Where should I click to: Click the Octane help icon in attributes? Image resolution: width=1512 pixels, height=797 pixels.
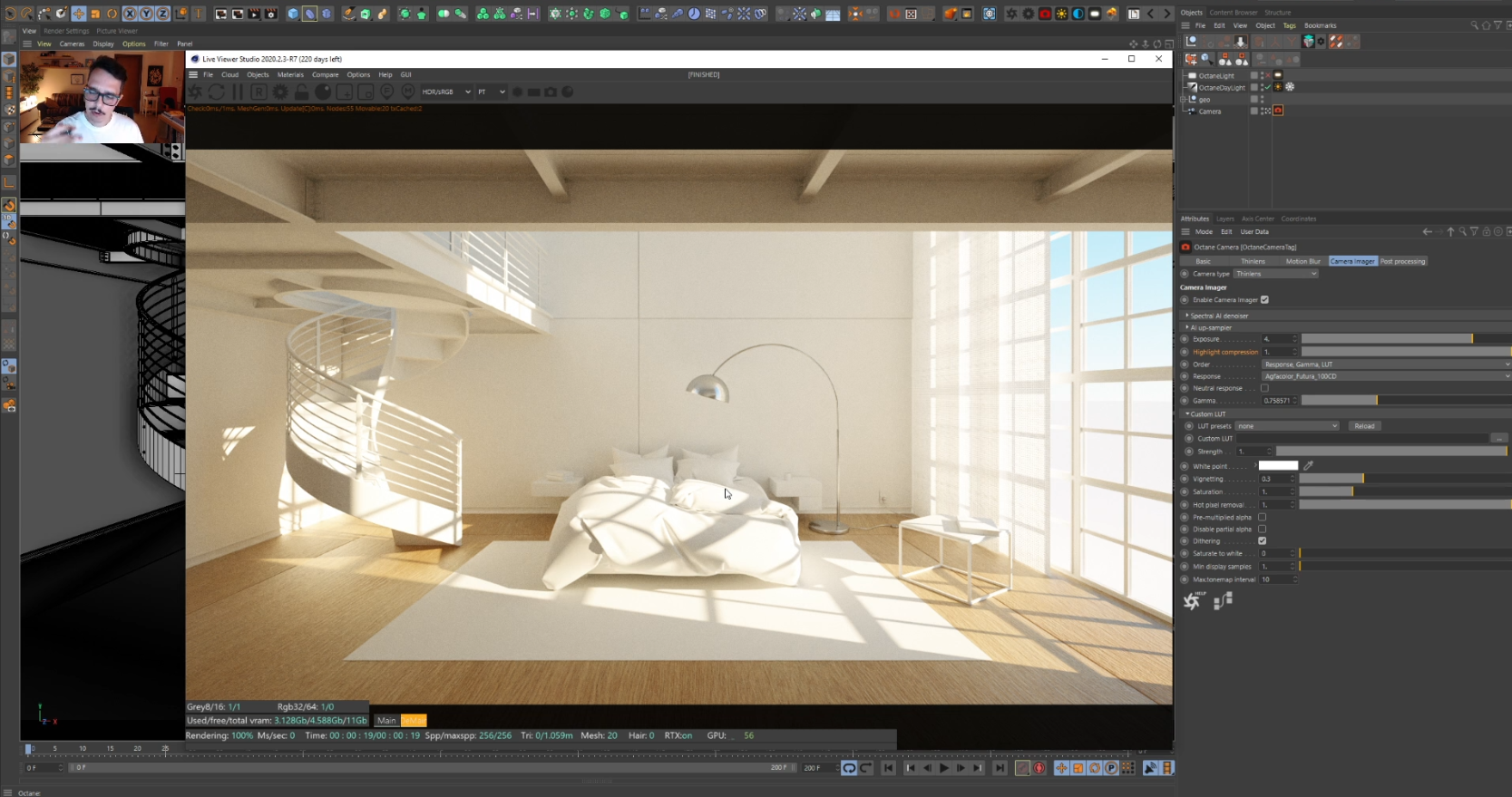click(x=1192, y=601)
